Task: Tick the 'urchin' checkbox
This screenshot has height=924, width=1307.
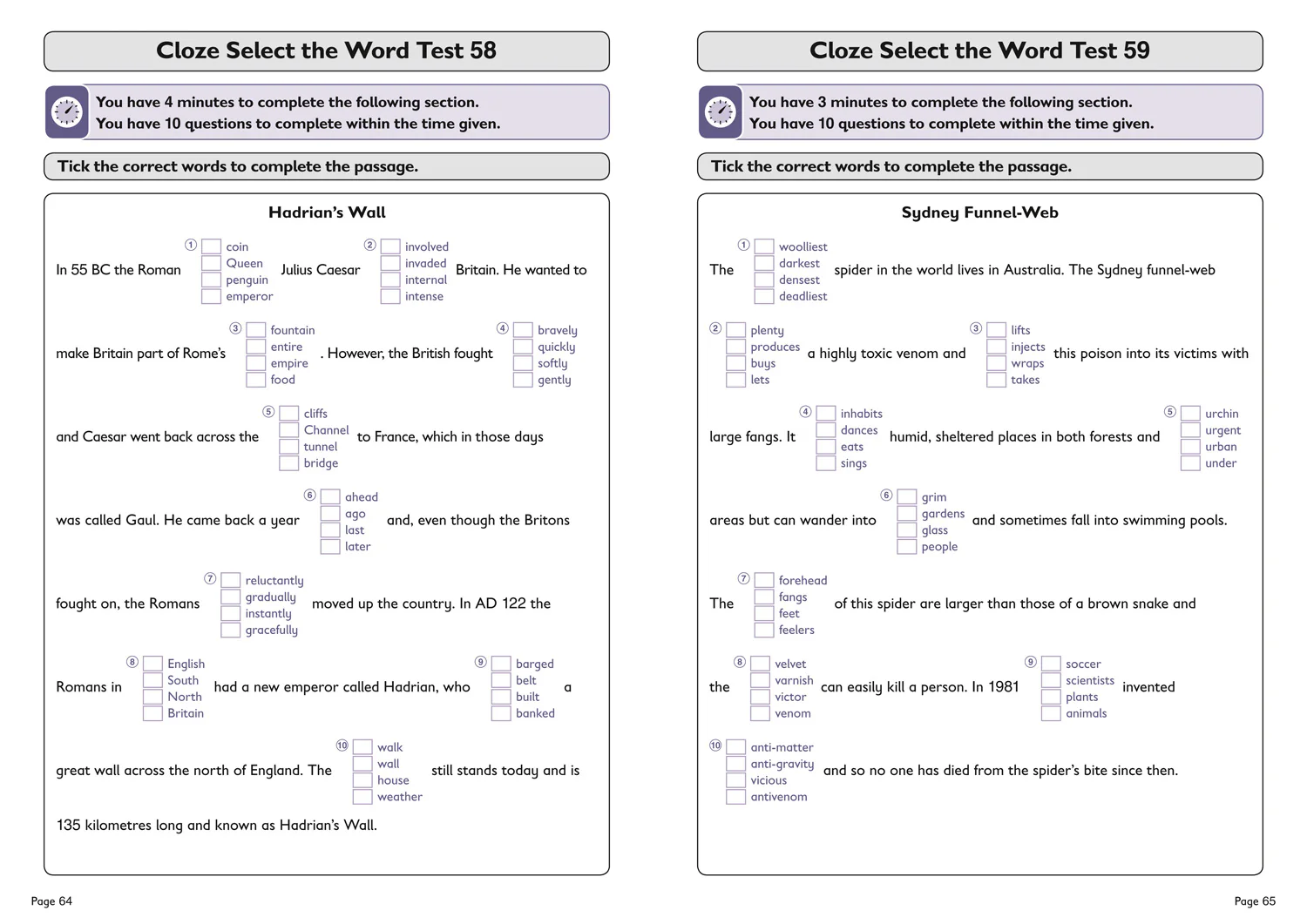Action: [1190, 414]
